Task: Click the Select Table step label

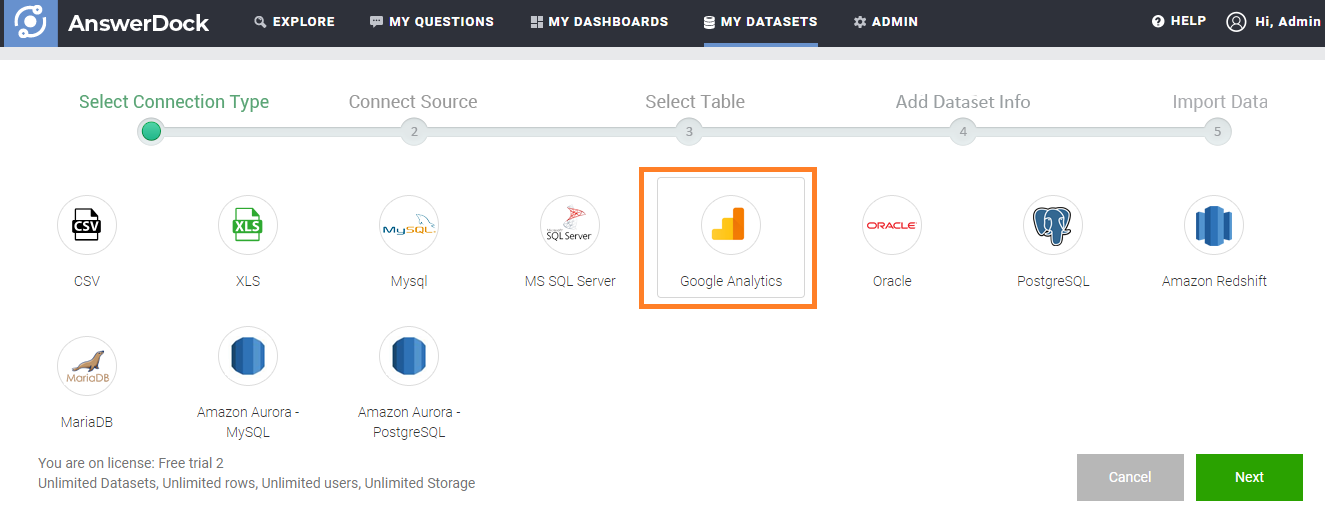Action: (x=695, y=102)
